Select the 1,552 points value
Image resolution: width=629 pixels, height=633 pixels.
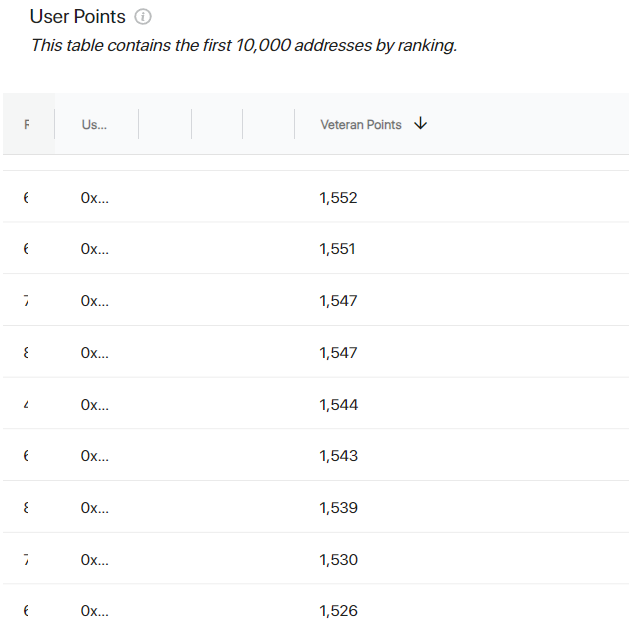click(x=338, y=198)
